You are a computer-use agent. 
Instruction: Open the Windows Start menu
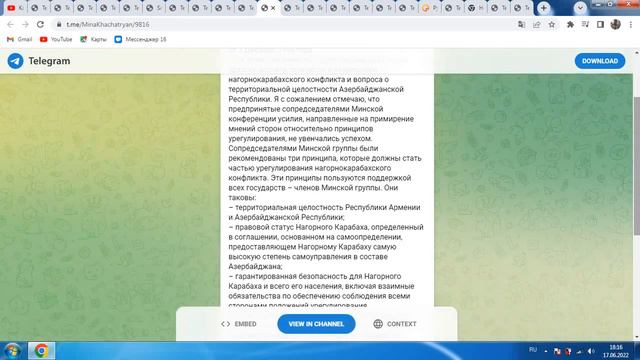tap(12, 351)
